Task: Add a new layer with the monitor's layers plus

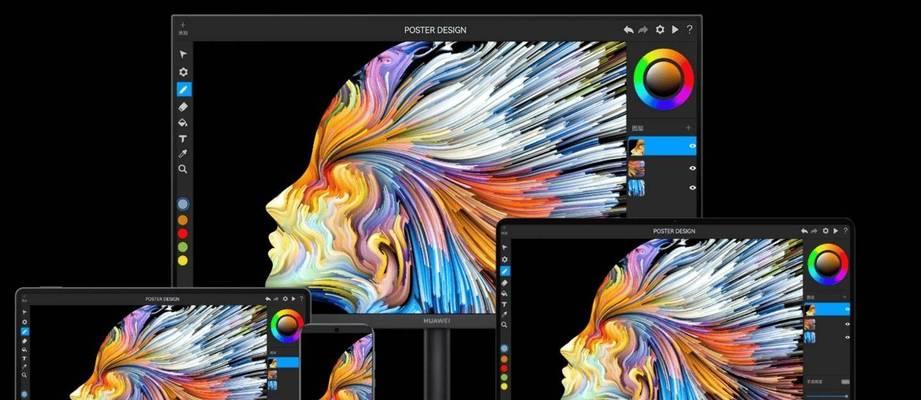Action: click(688, 127)
